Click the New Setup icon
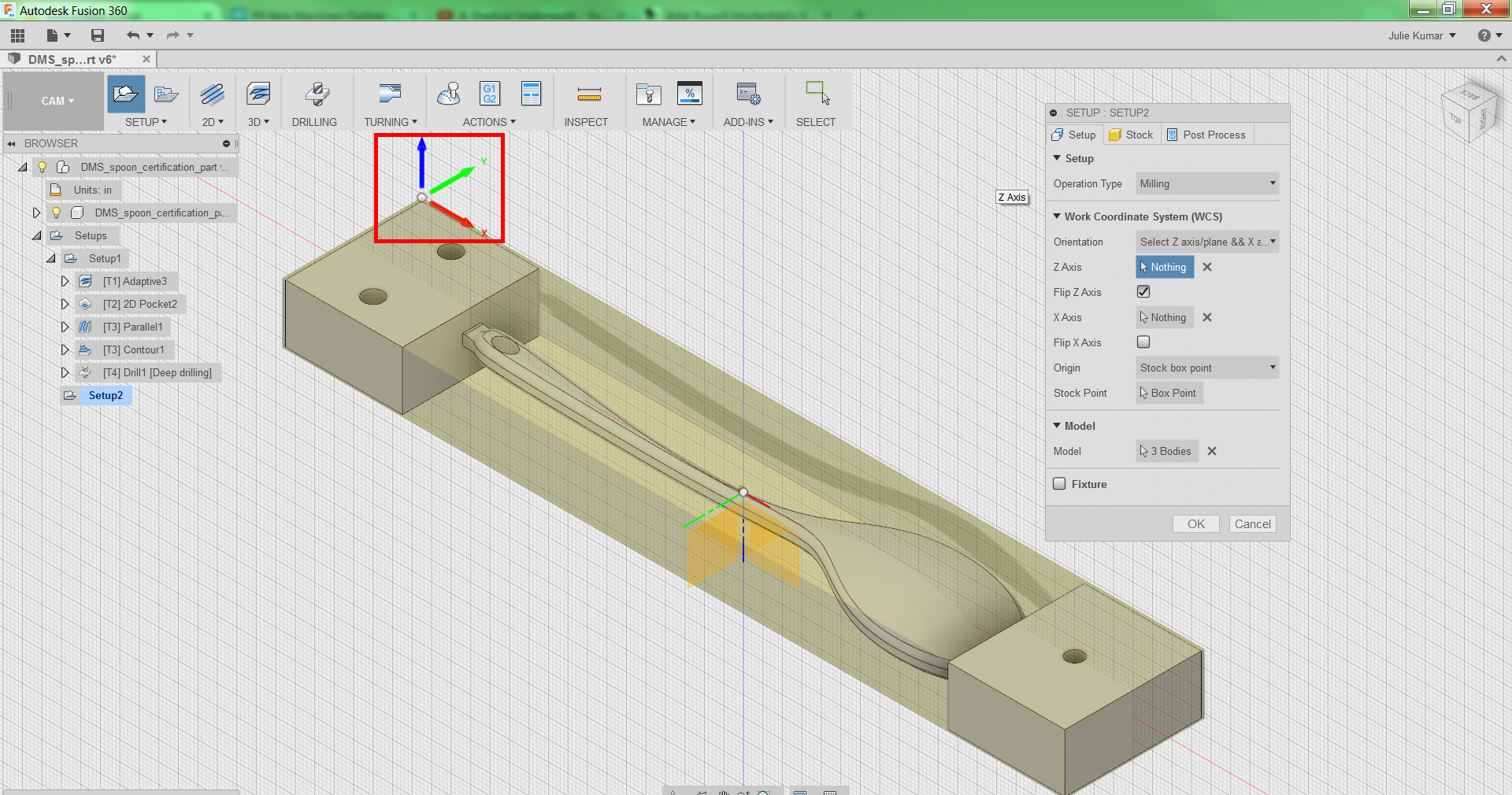The height and width of the screenshot is (795, 1512). 126,94
